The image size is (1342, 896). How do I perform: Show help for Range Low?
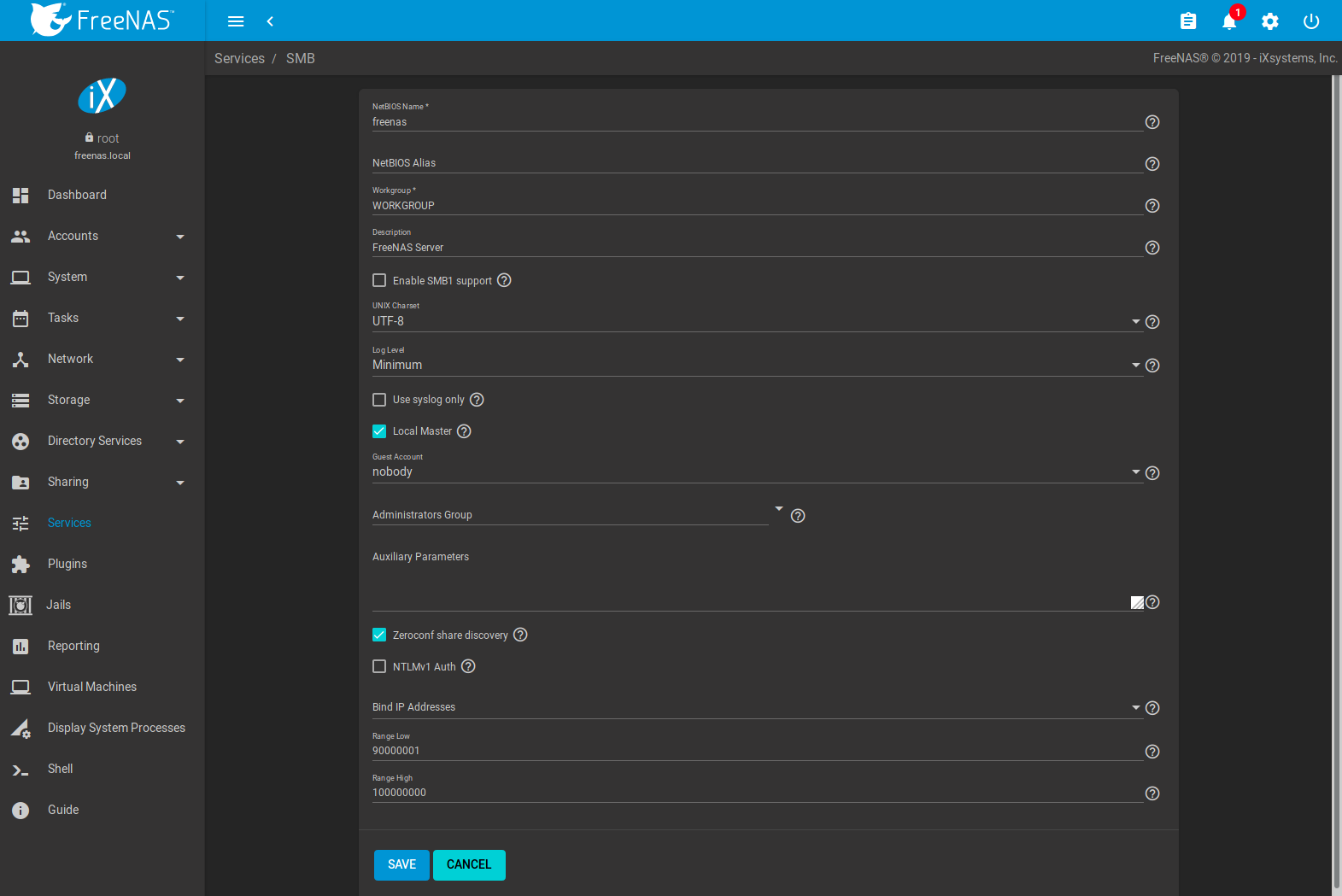[1152, 752]
